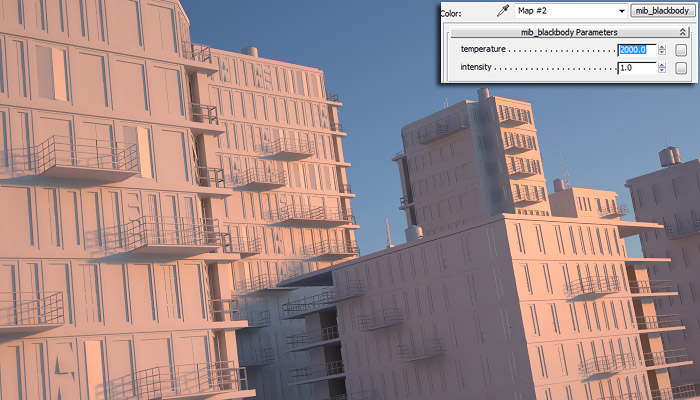Click the arrow beside Map #2
Screen dimensions: 700x400
click(621, 11)
